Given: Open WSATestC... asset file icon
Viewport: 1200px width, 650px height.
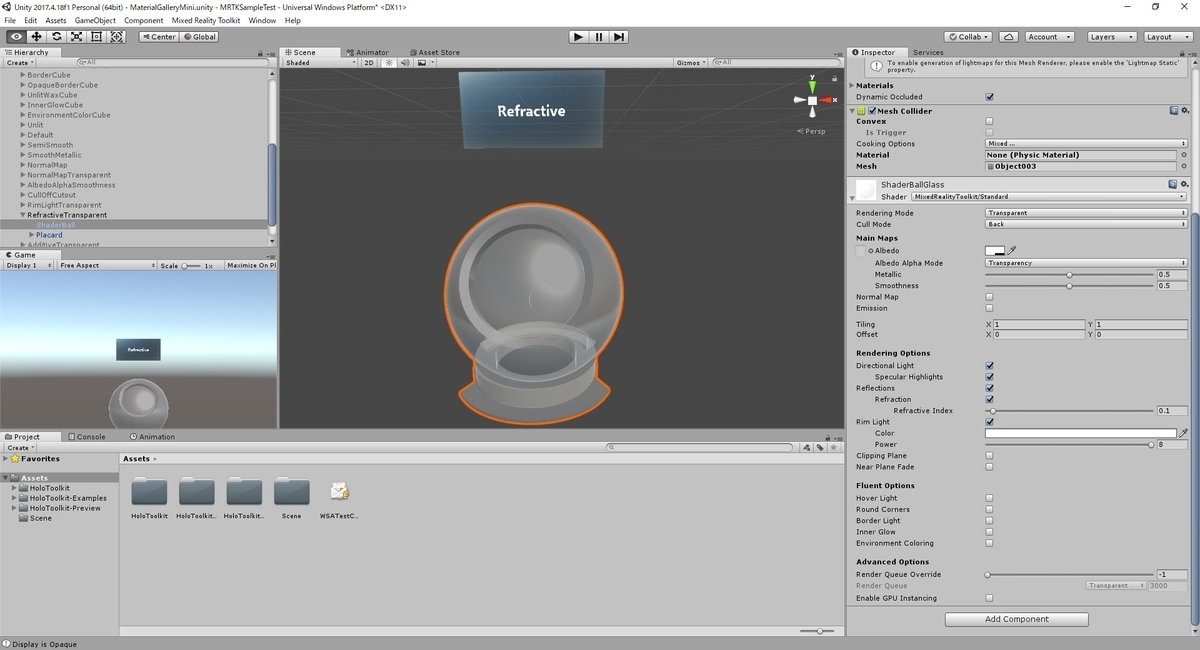Looking at the screenshot, I should (x=339, y=491).
